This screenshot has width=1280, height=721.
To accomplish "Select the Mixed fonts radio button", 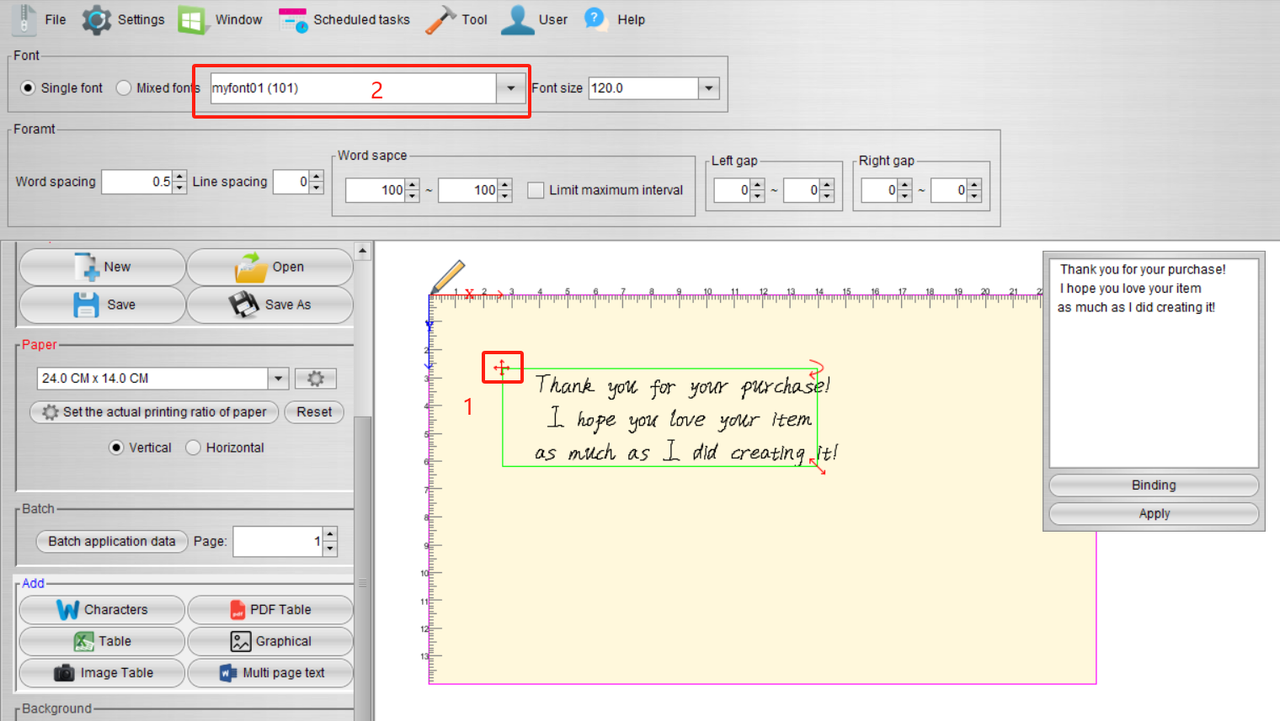I will (x=124, y=88).
